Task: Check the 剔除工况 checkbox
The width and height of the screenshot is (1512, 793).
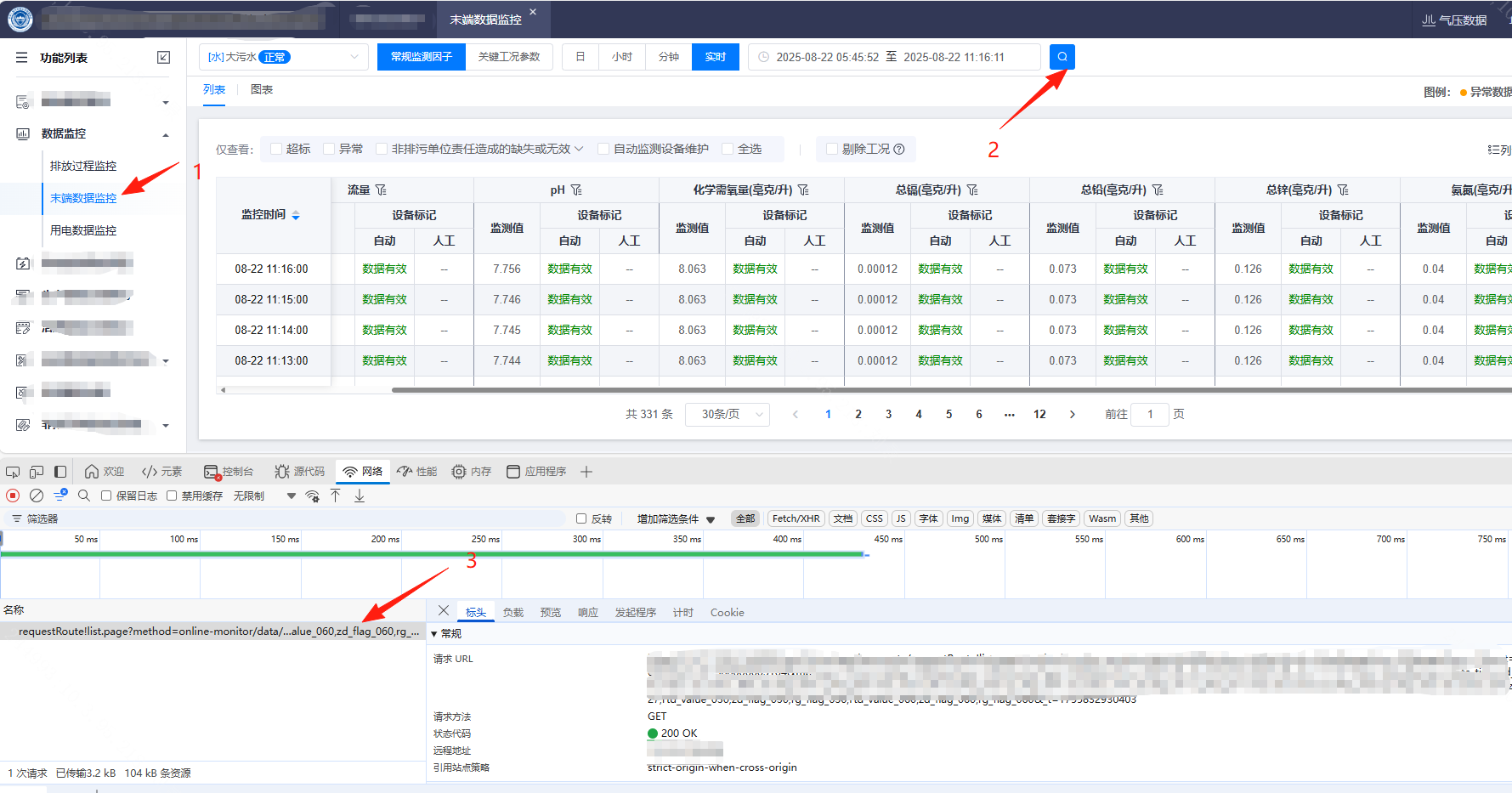Action: [832, 149]
